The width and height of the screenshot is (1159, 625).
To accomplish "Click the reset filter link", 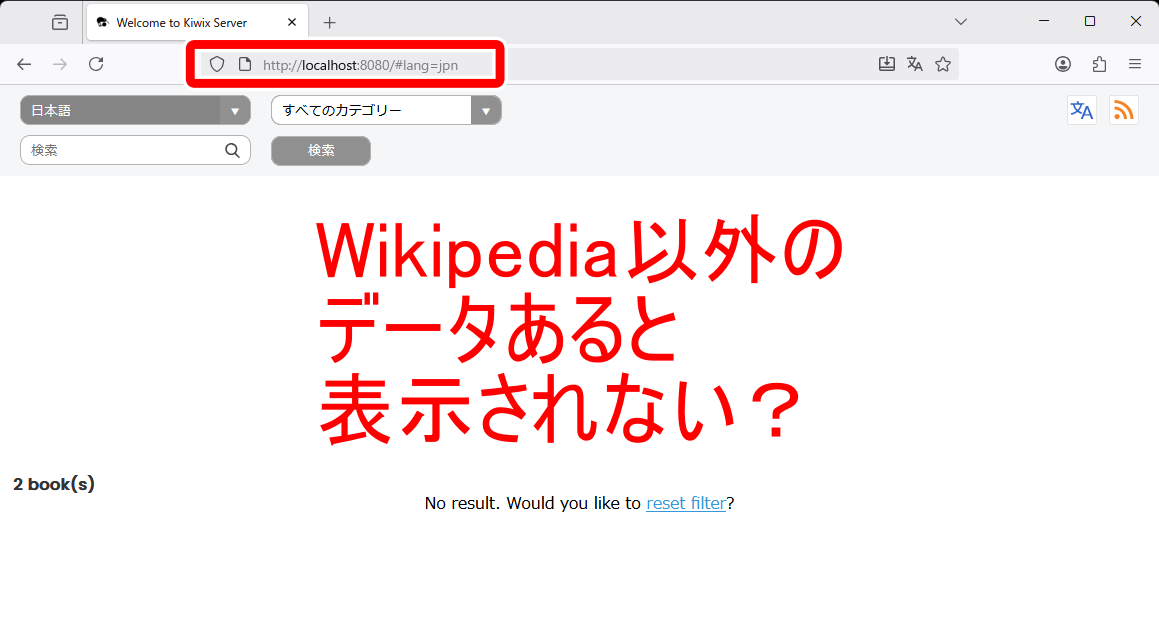I will (x=685, y=503).
